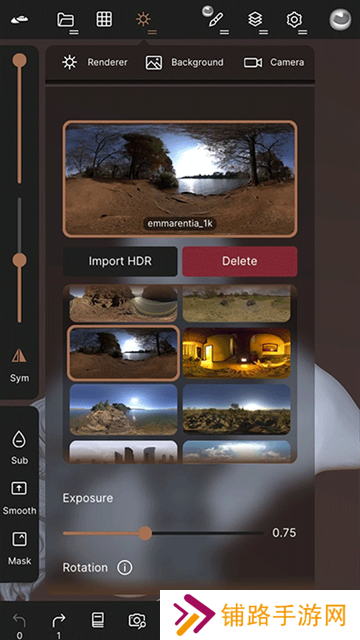Choose the standing stones HDR thumbnail
The image size is (360, 640).
coord(123,451)
